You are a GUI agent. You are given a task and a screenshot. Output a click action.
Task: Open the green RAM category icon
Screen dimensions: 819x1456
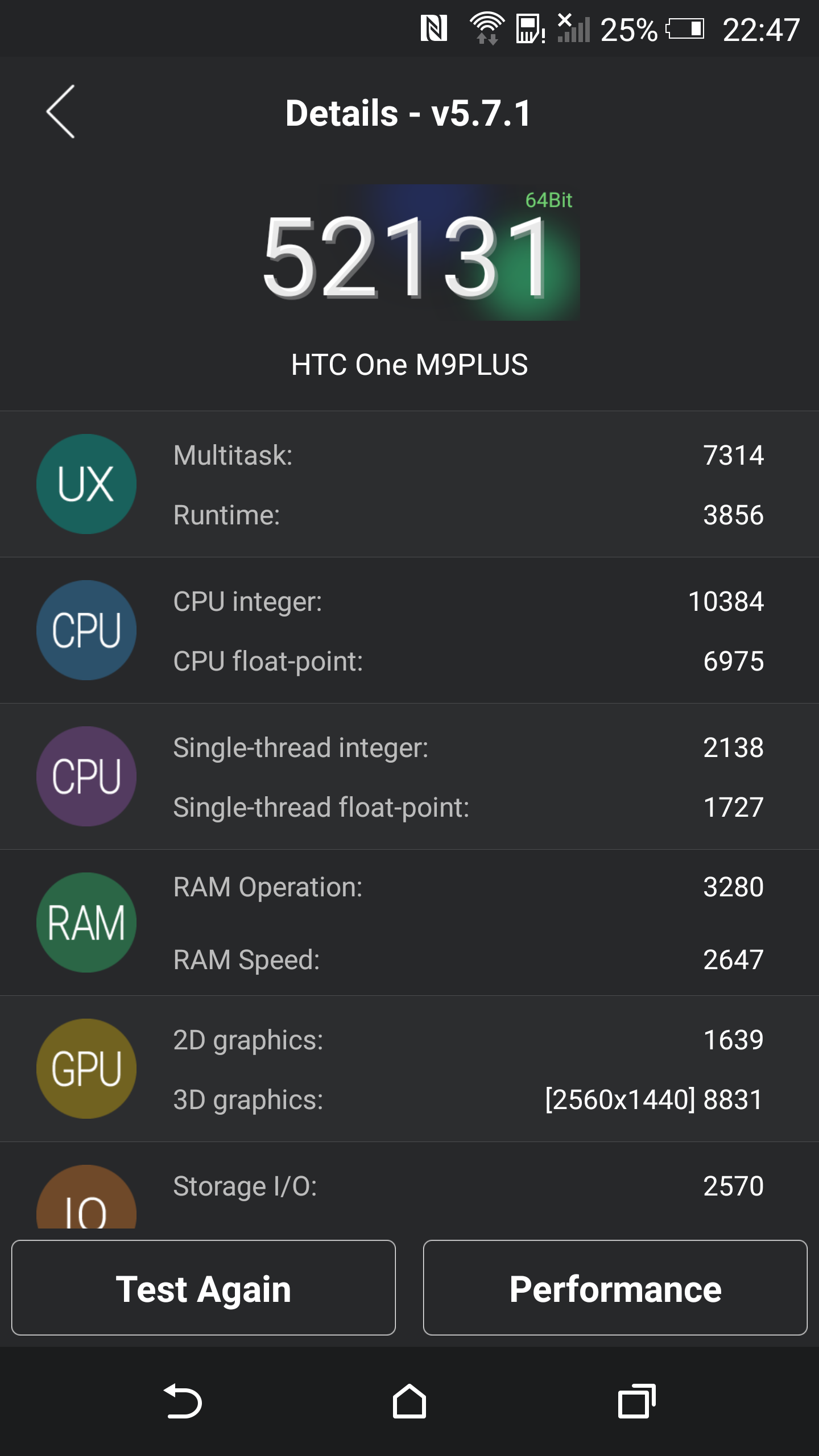pyautogui.click(x=86, y=923)
